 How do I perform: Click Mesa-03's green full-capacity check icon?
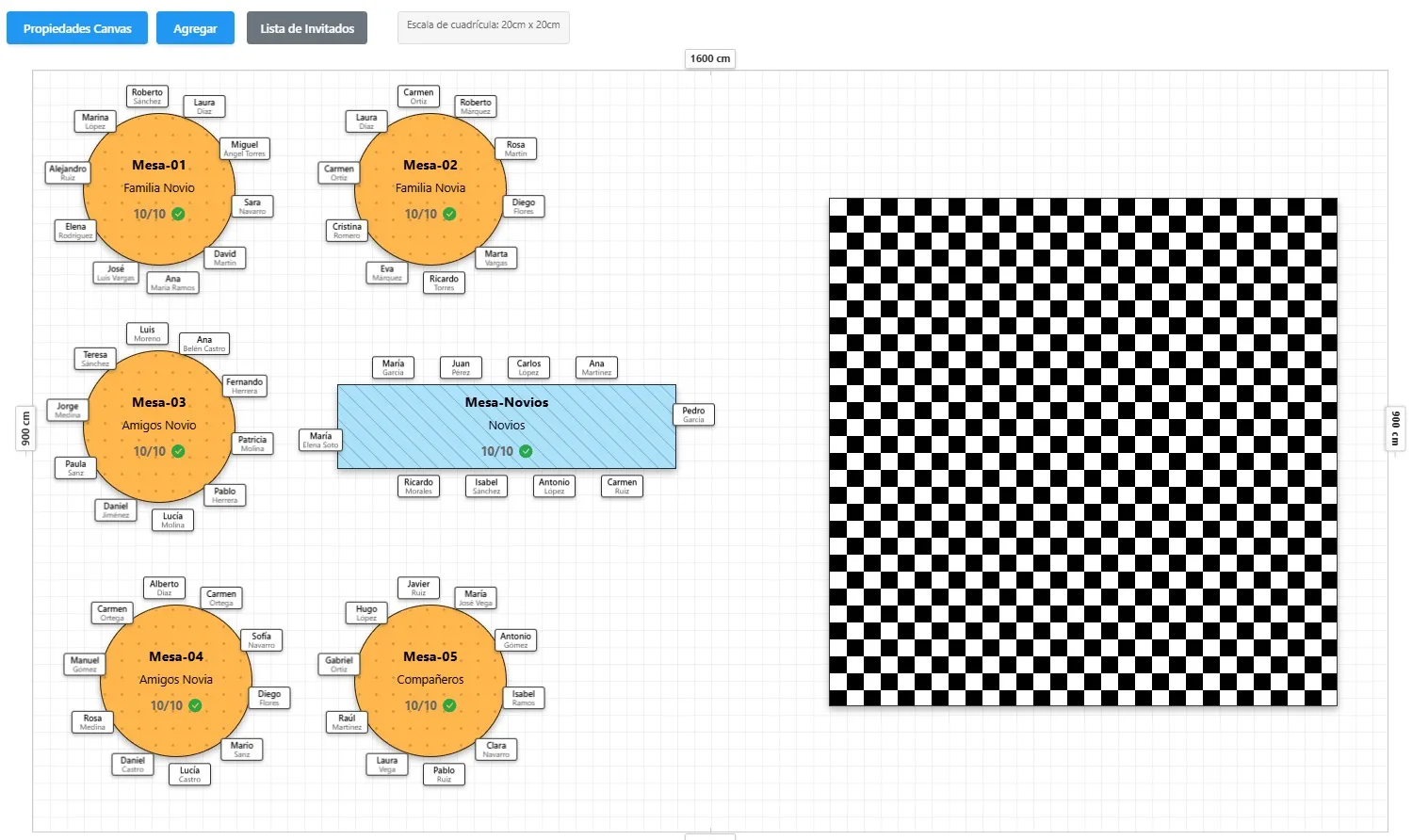coord(178,451)
